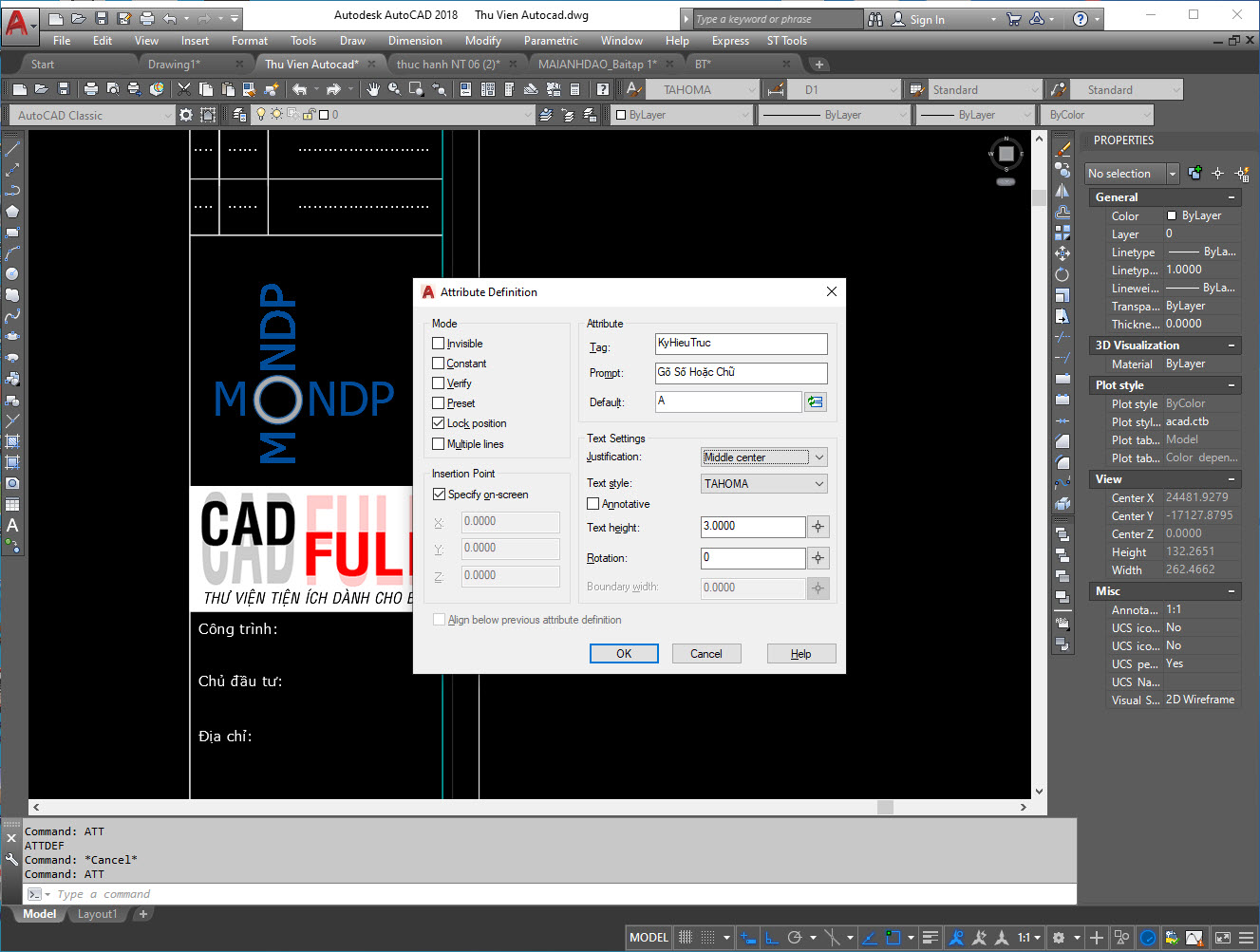This screenshot has height=952, width=1260.
Task: Switch to the Layout1 tab
Action: click(x=97, y=914)
